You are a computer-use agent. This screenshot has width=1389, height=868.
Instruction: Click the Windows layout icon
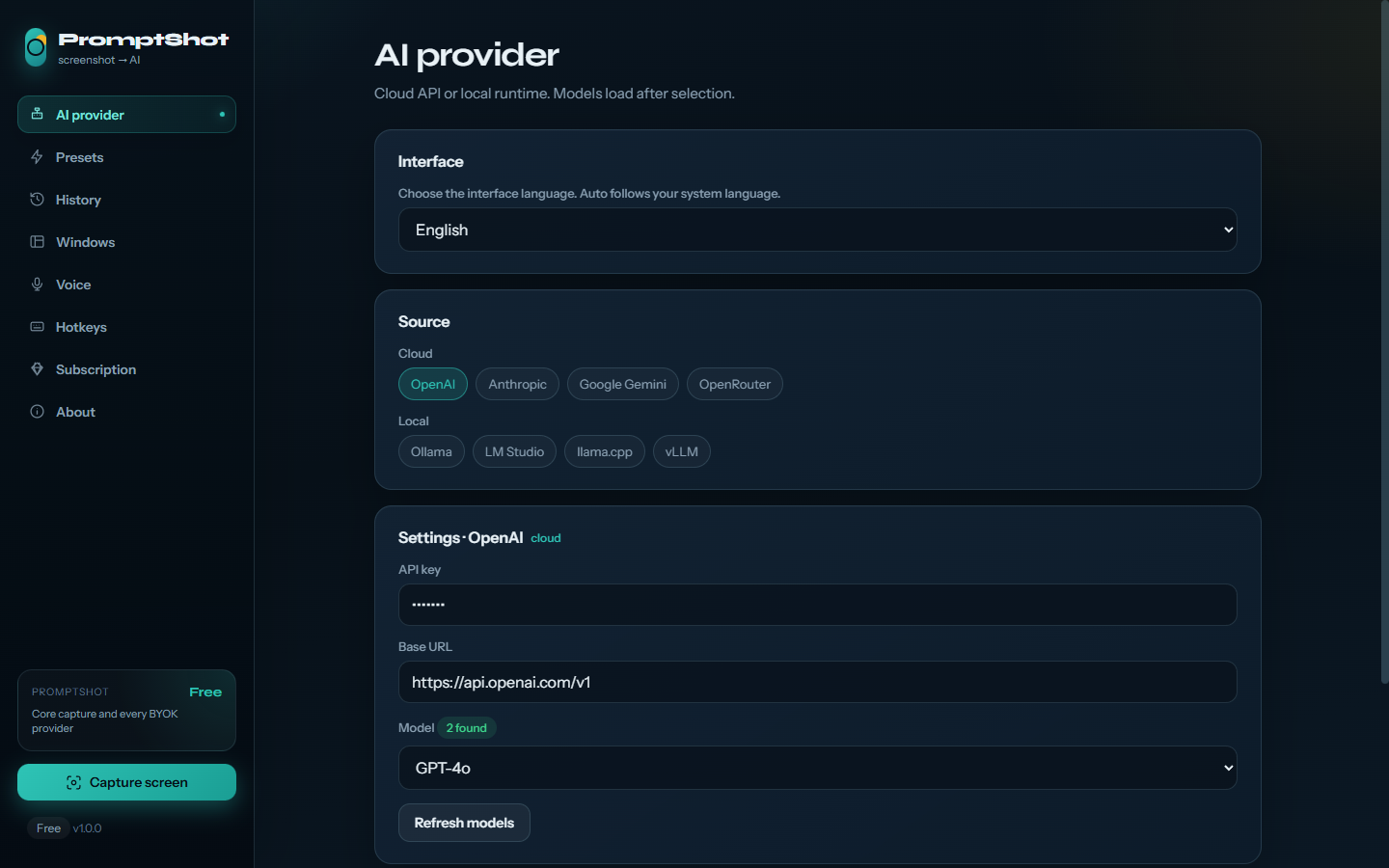37,241
